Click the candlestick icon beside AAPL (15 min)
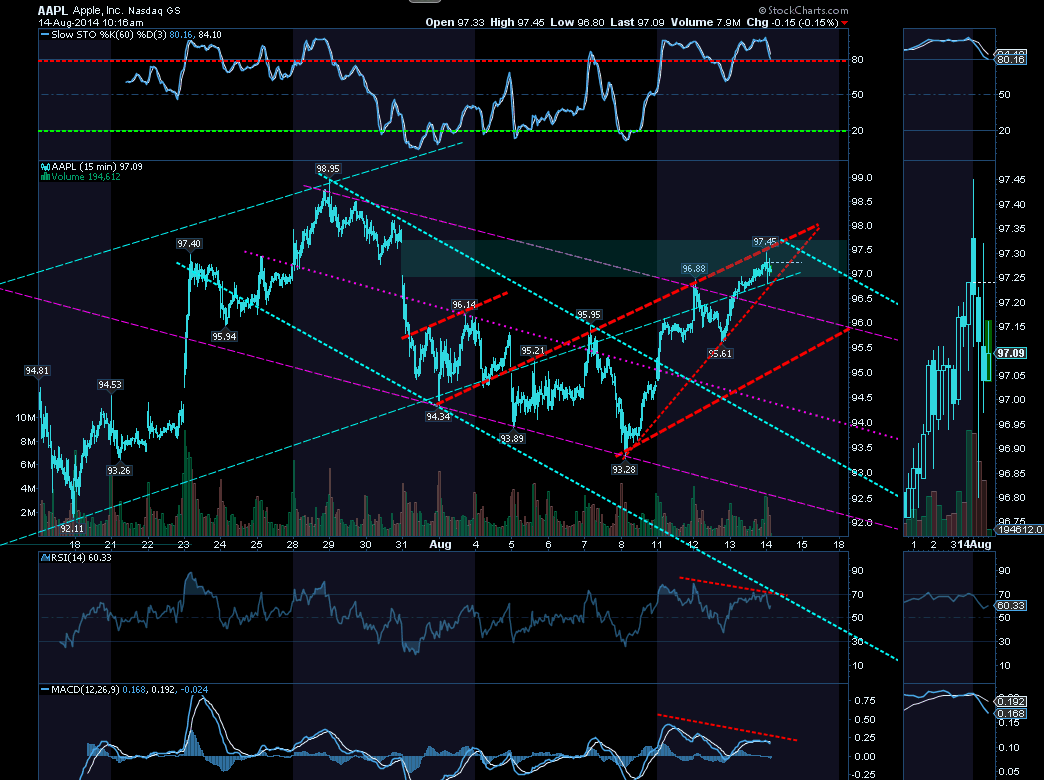This screenshot has height=780, width=1044. pos(45,167)
